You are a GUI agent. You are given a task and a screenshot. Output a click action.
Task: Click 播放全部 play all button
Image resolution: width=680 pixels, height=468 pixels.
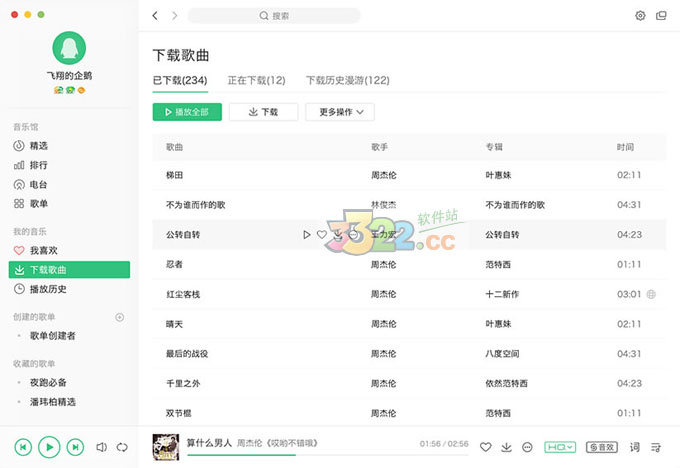187,112
